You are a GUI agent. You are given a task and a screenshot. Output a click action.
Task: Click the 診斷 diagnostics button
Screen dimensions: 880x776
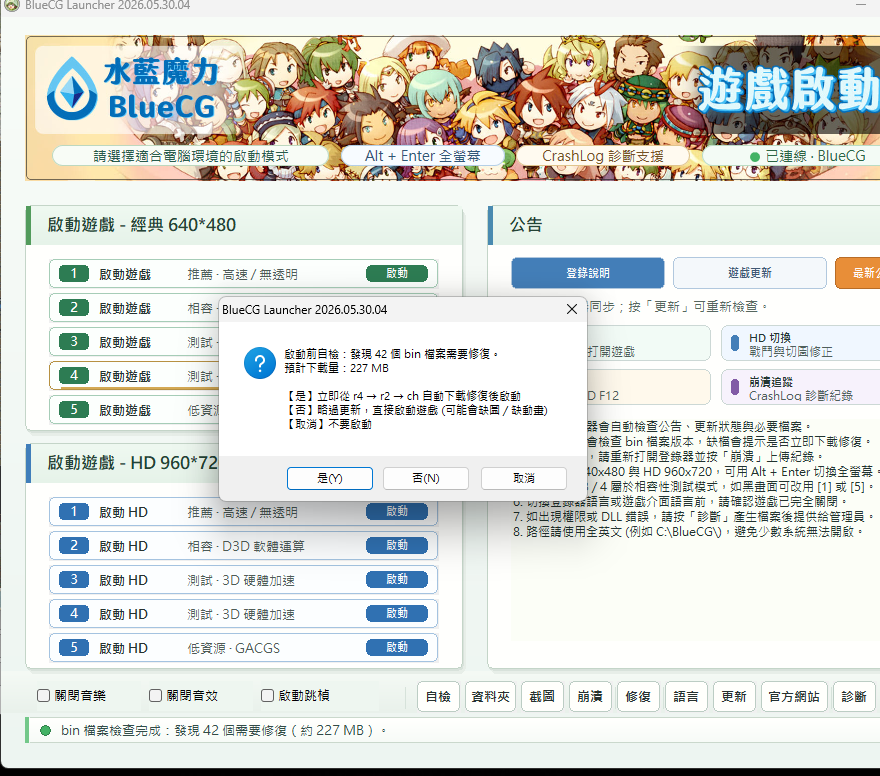pos(854,696)
